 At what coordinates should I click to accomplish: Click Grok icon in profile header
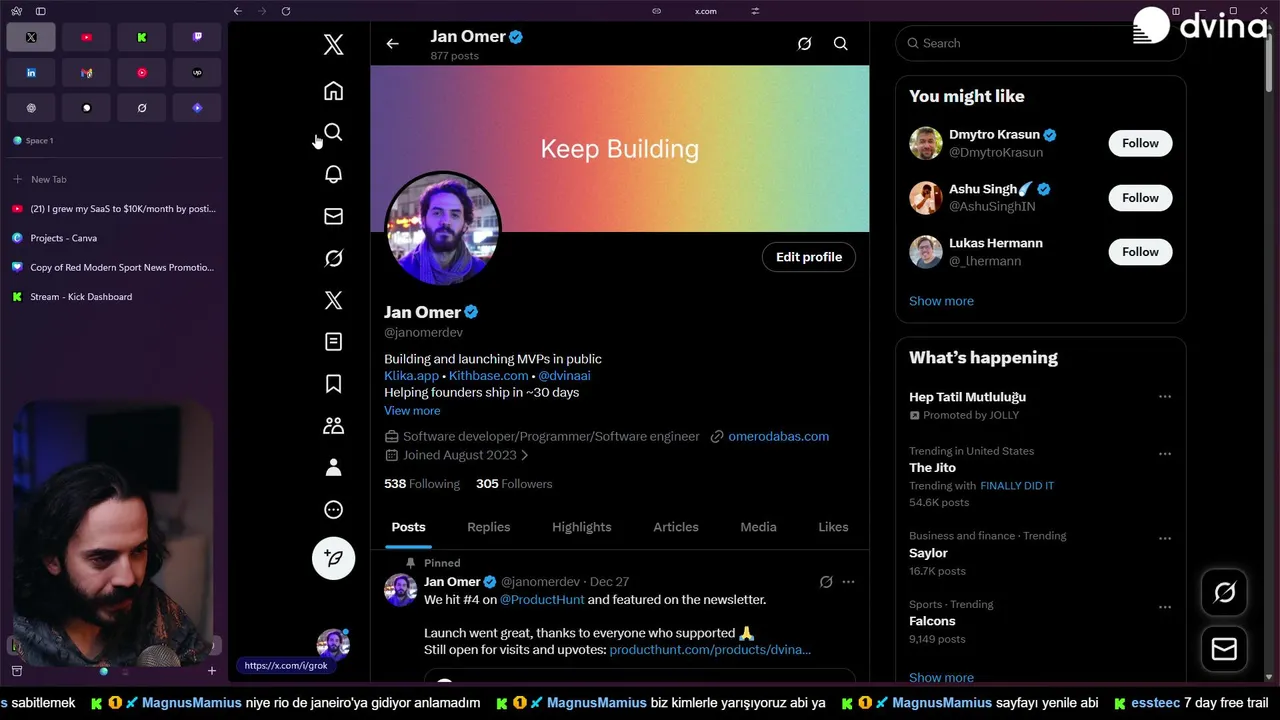(x=804, y=44)
